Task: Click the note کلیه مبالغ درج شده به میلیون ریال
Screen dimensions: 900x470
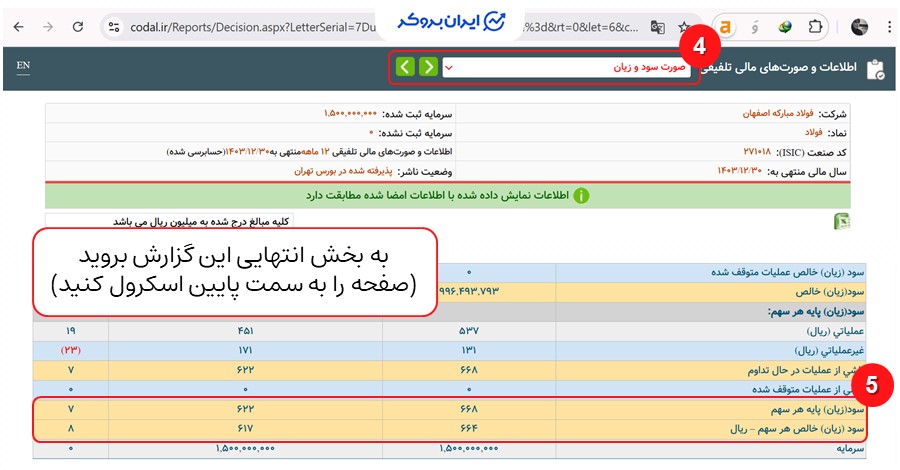Action: coord(201,222)
